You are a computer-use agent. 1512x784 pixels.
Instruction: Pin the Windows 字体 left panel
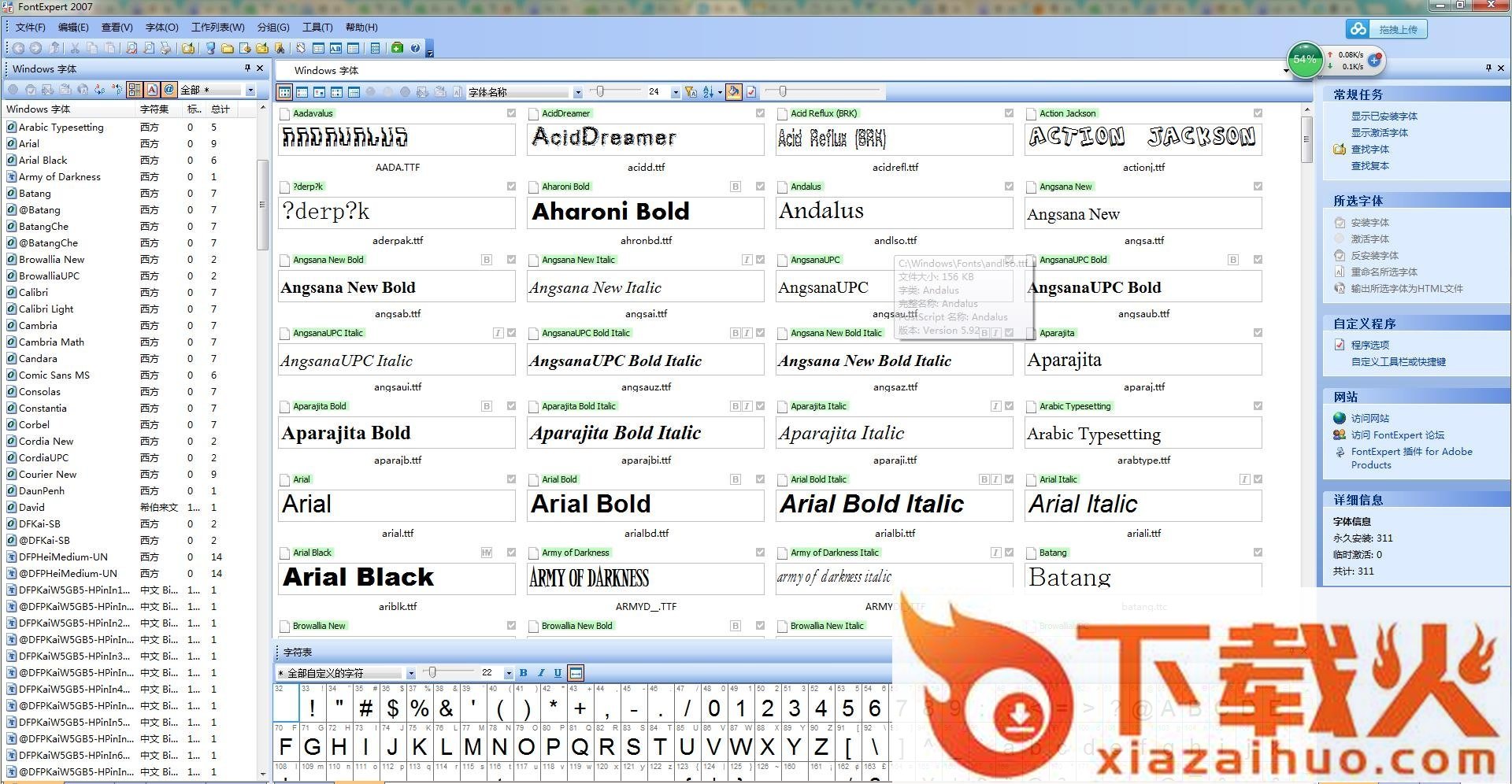(x=247, y=68)
